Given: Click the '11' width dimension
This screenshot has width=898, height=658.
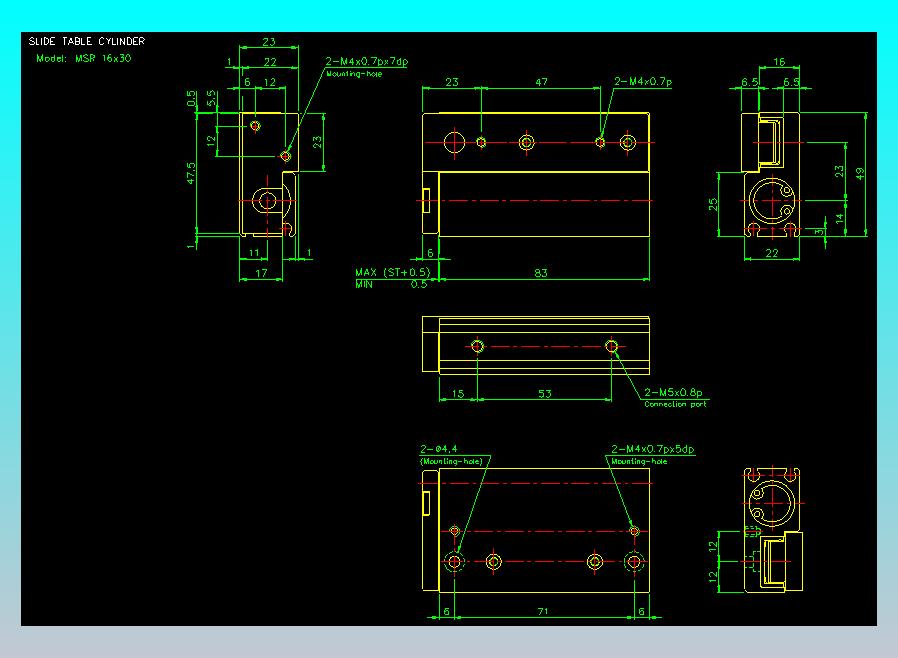Looking at the screenshot, I should [254, 253].
